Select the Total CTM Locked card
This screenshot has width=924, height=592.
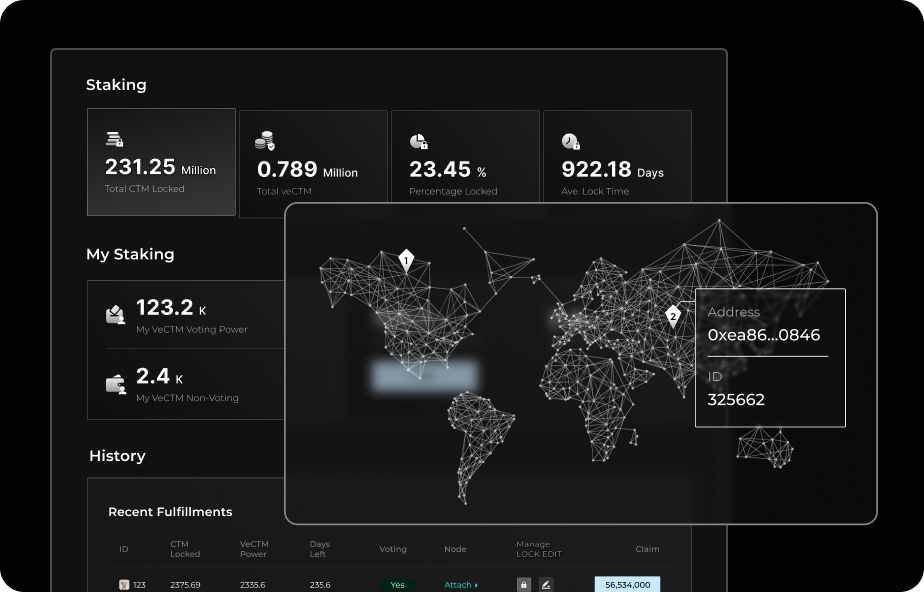(161, 162)
